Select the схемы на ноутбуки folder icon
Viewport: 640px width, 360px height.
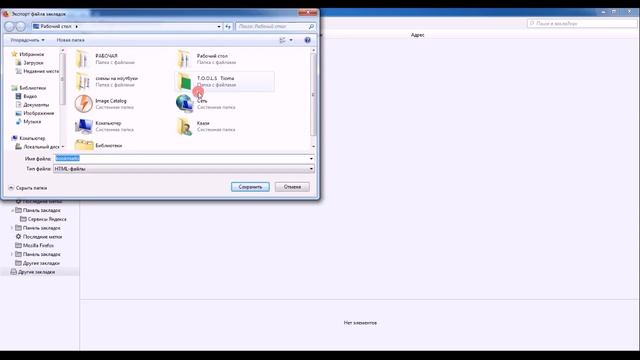83,82
